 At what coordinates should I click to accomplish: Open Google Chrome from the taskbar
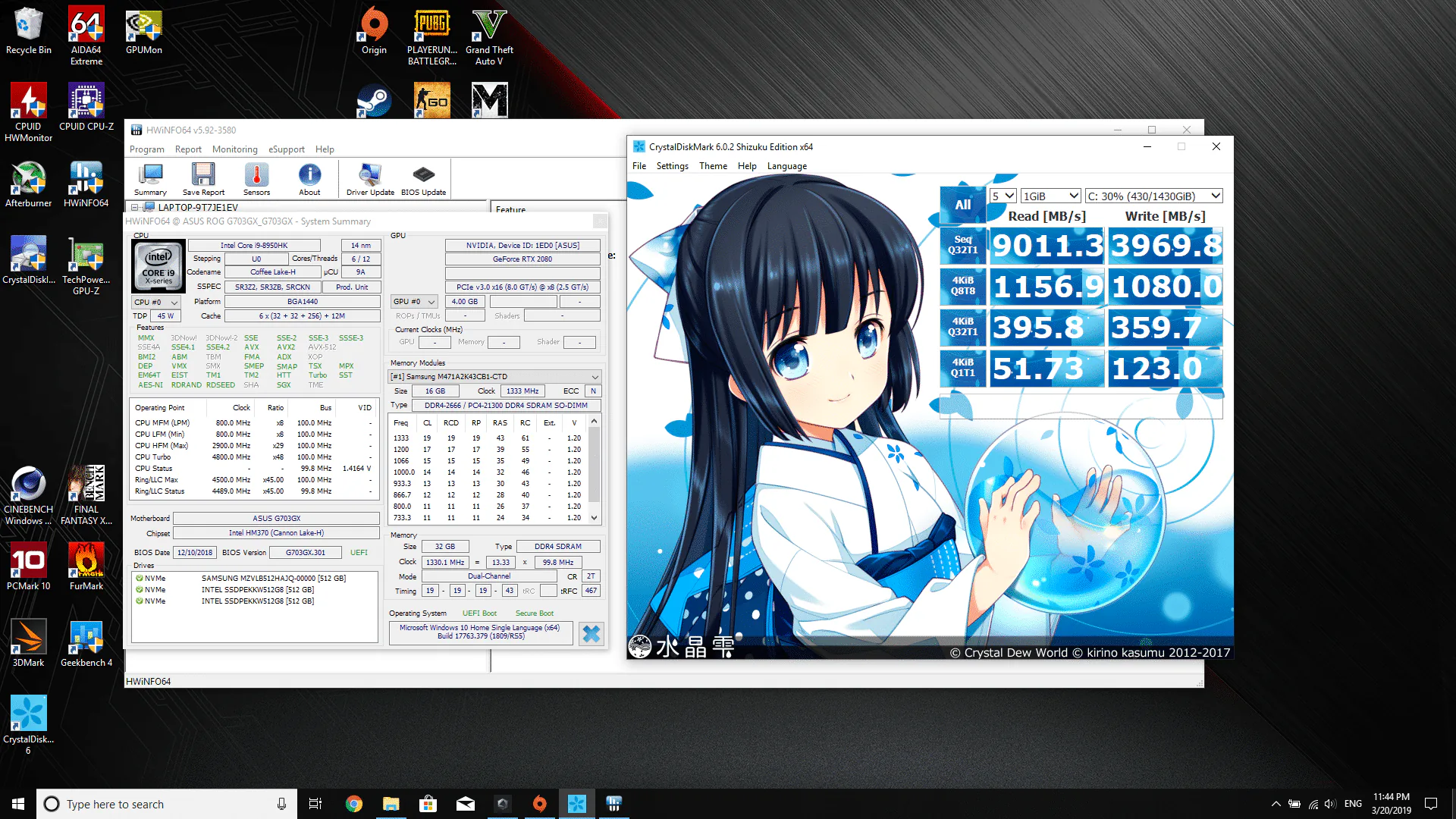click(354, 804)
